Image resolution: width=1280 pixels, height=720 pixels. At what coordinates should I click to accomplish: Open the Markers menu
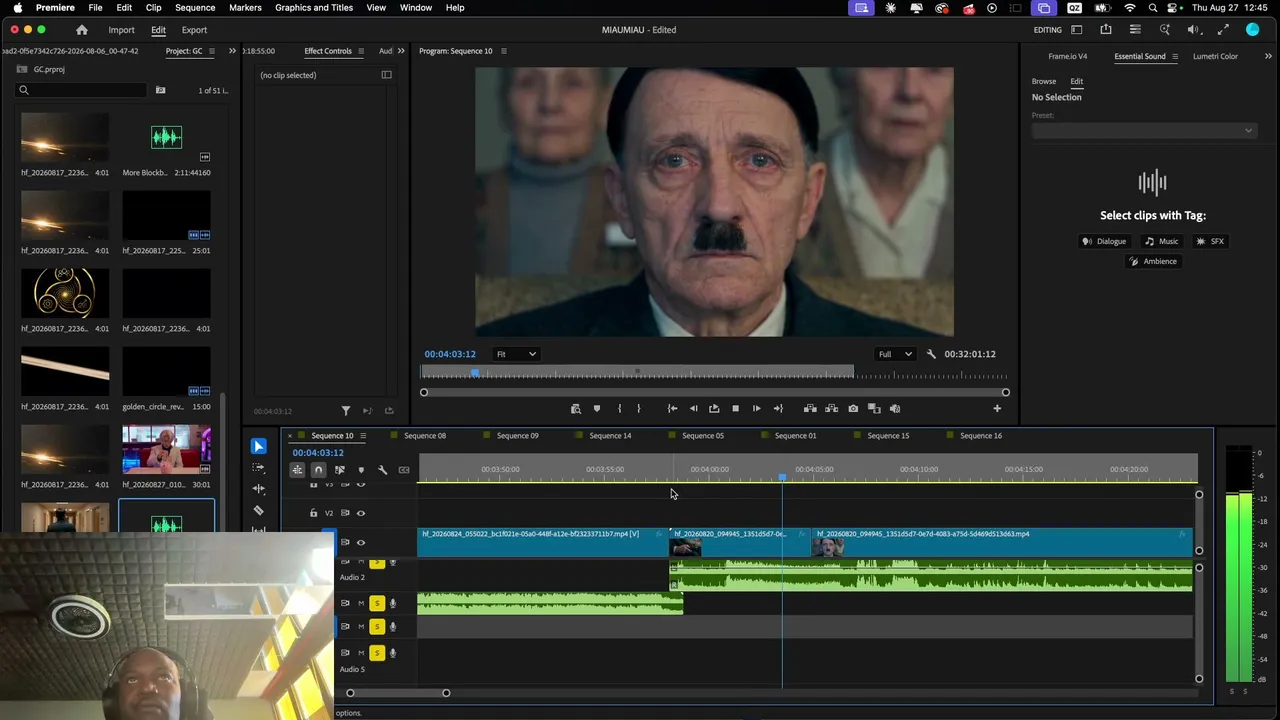point(245,8)
